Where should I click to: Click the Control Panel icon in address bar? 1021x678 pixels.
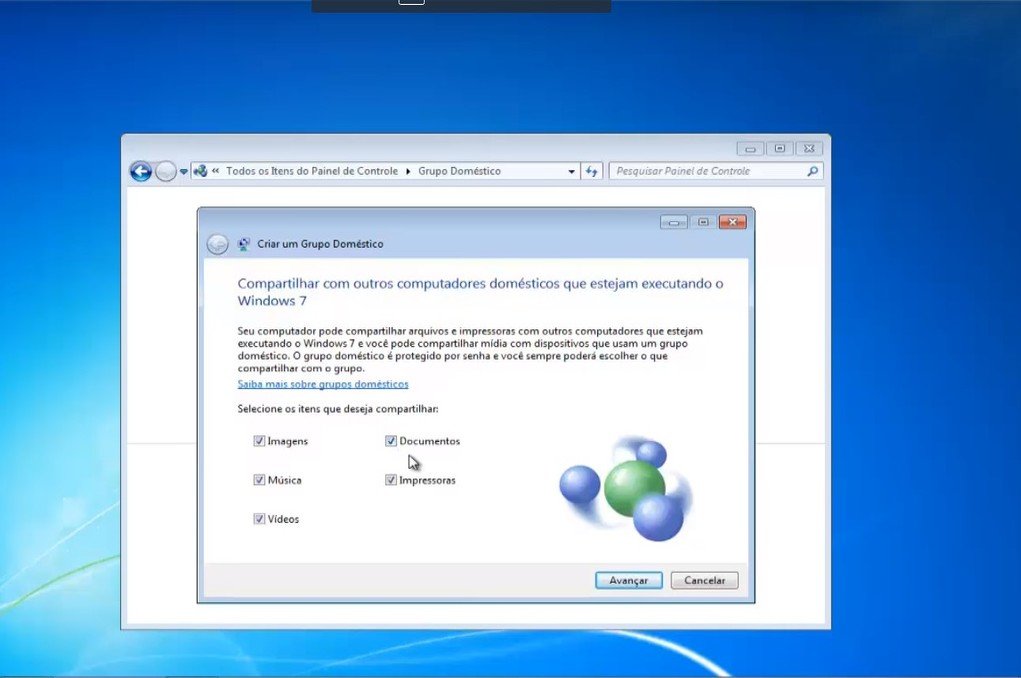tap(201, 171)
